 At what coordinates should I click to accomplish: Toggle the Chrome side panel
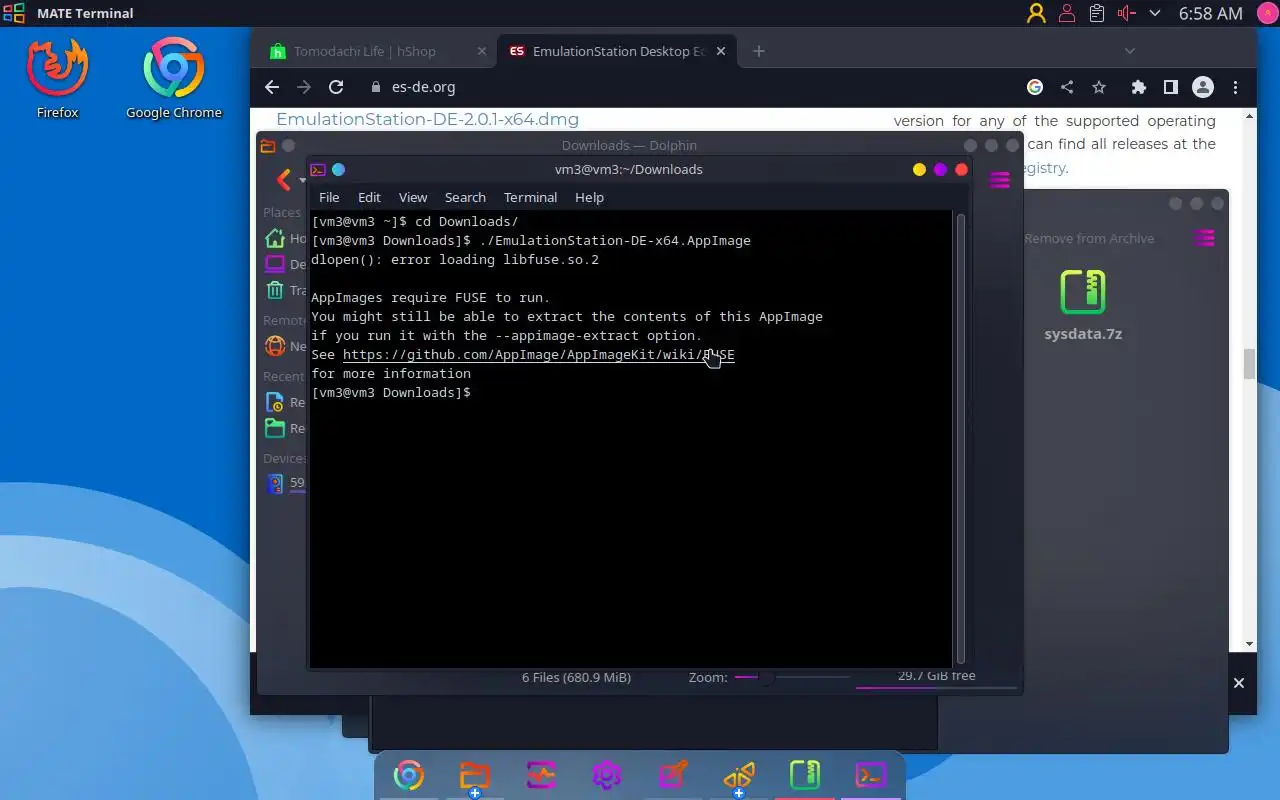(x=1170, y=87)
